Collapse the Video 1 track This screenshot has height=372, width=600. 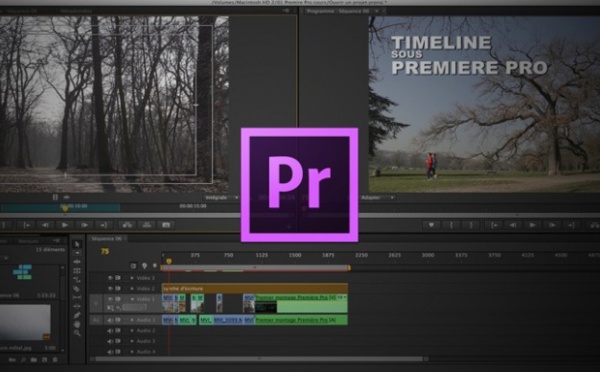(132, 299)
